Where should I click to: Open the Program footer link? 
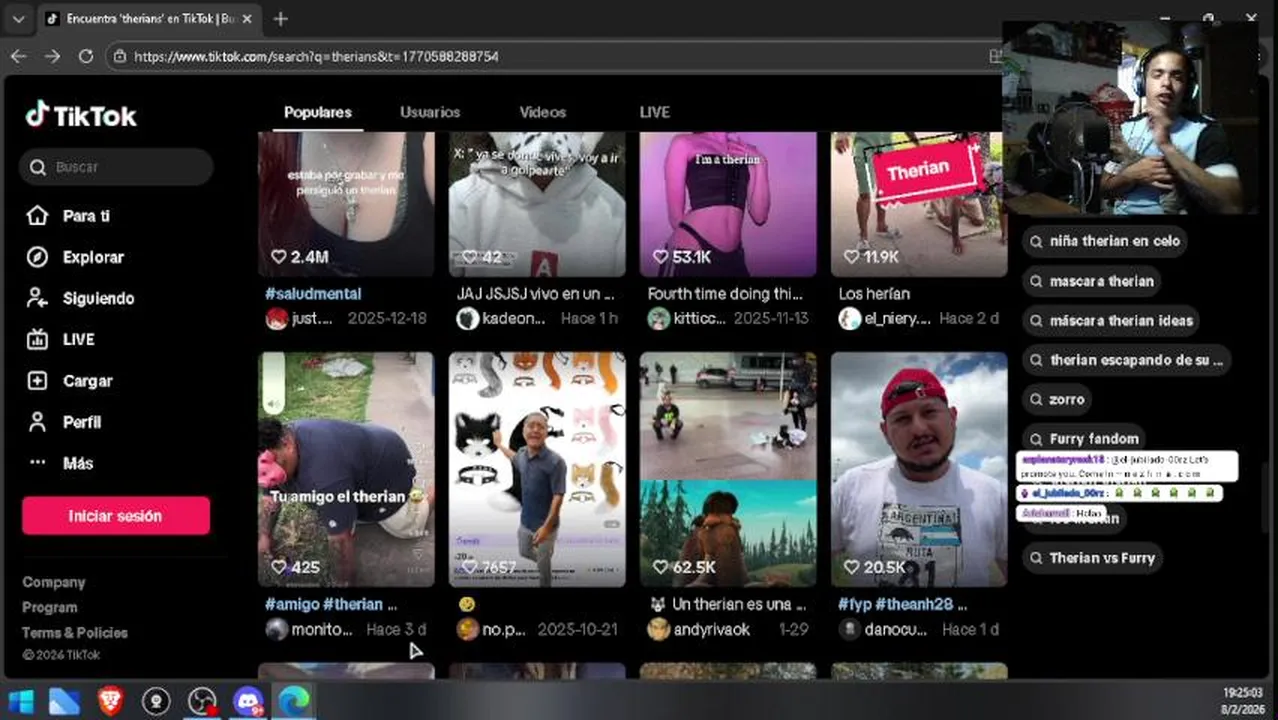click(50, 607)
